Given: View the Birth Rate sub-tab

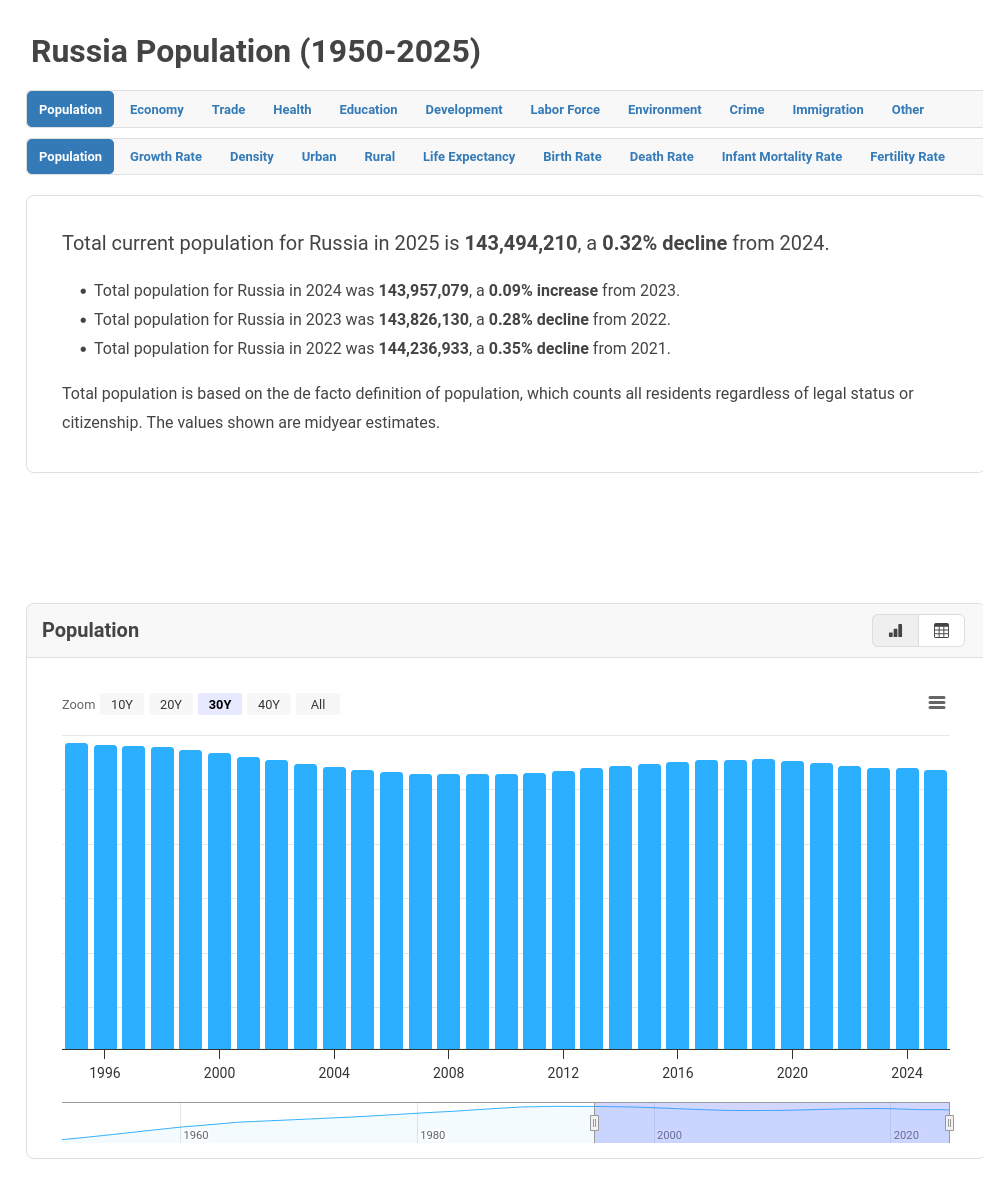Looking at the screenshot, I should pyautogui.click(x=572, y=156).
